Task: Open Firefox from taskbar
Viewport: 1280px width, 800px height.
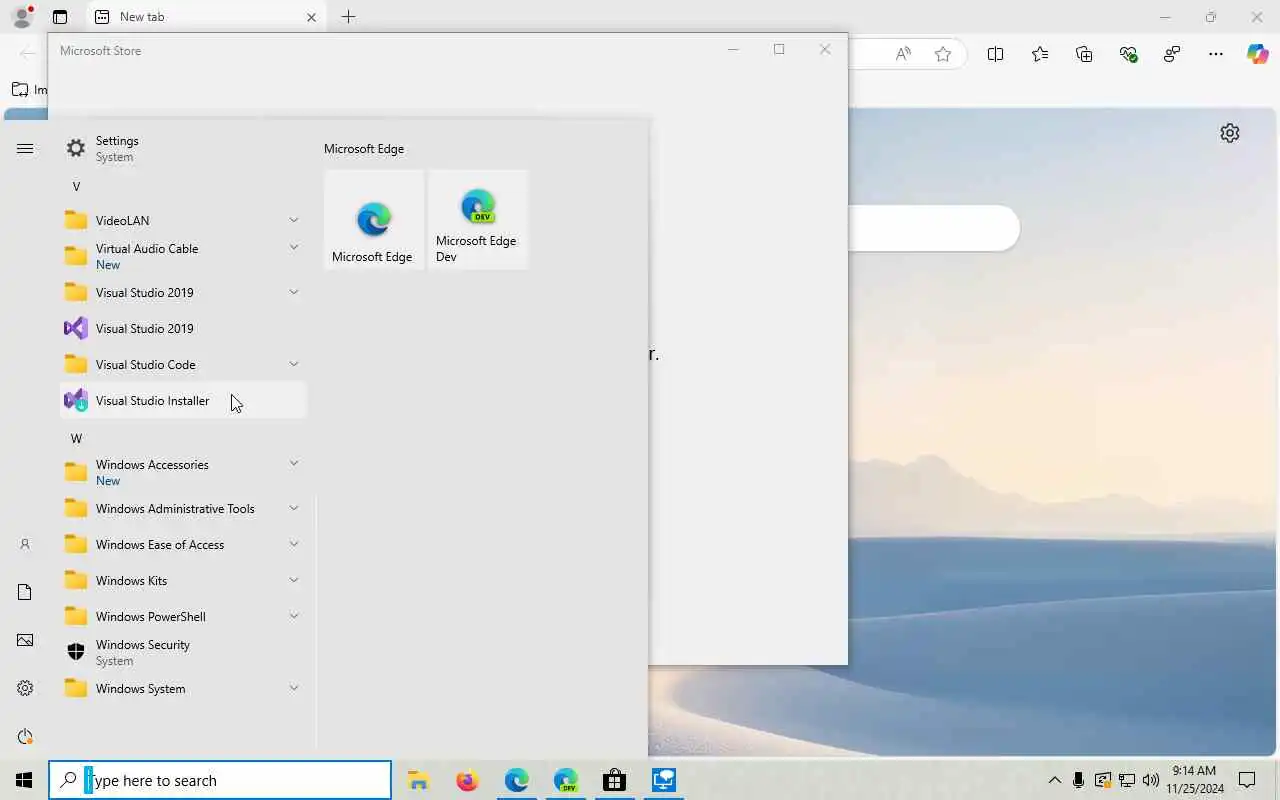Action: [467, 780]
